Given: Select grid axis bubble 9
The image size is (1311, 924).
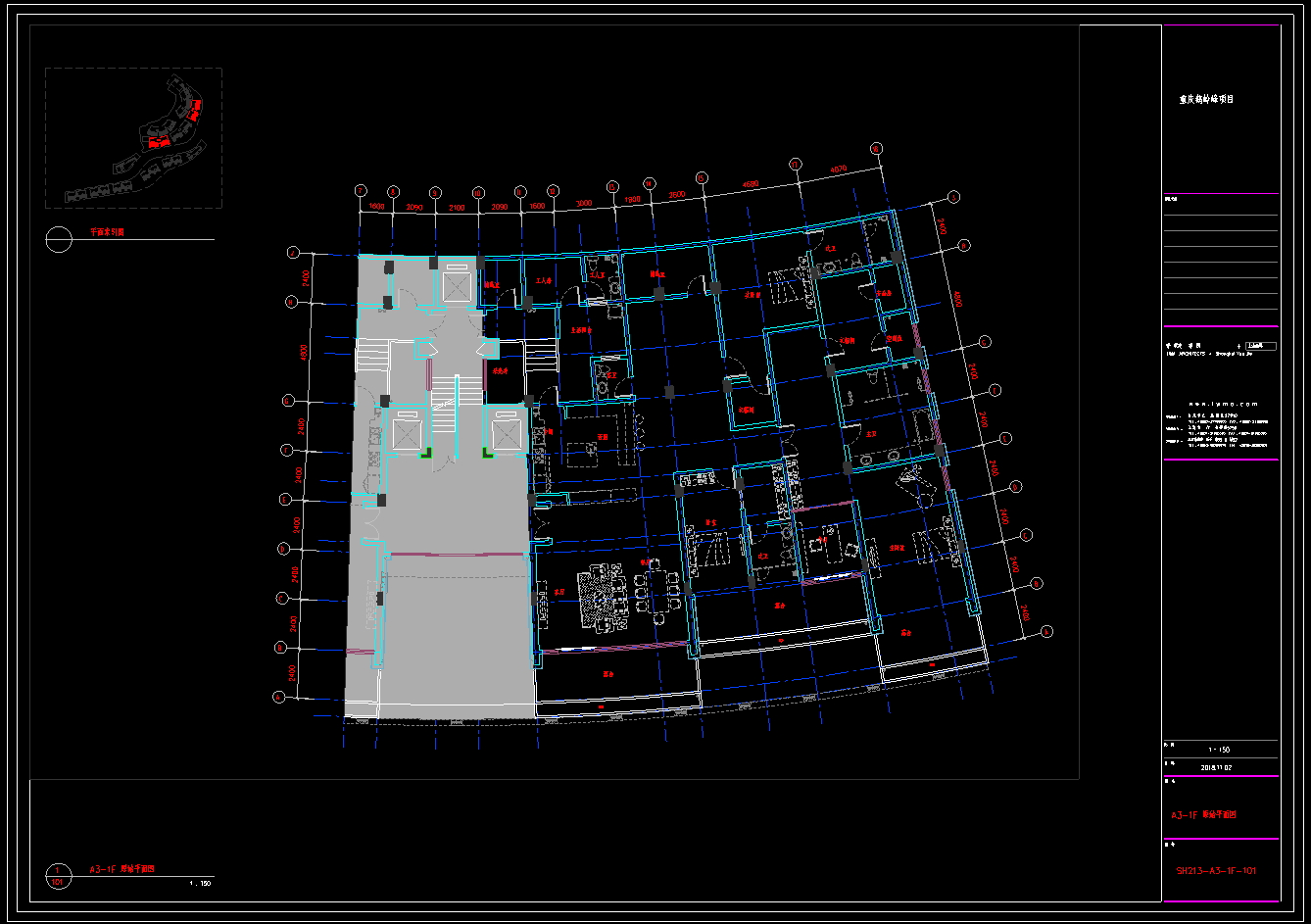Looking at the screenshot, I should [434, 192].
